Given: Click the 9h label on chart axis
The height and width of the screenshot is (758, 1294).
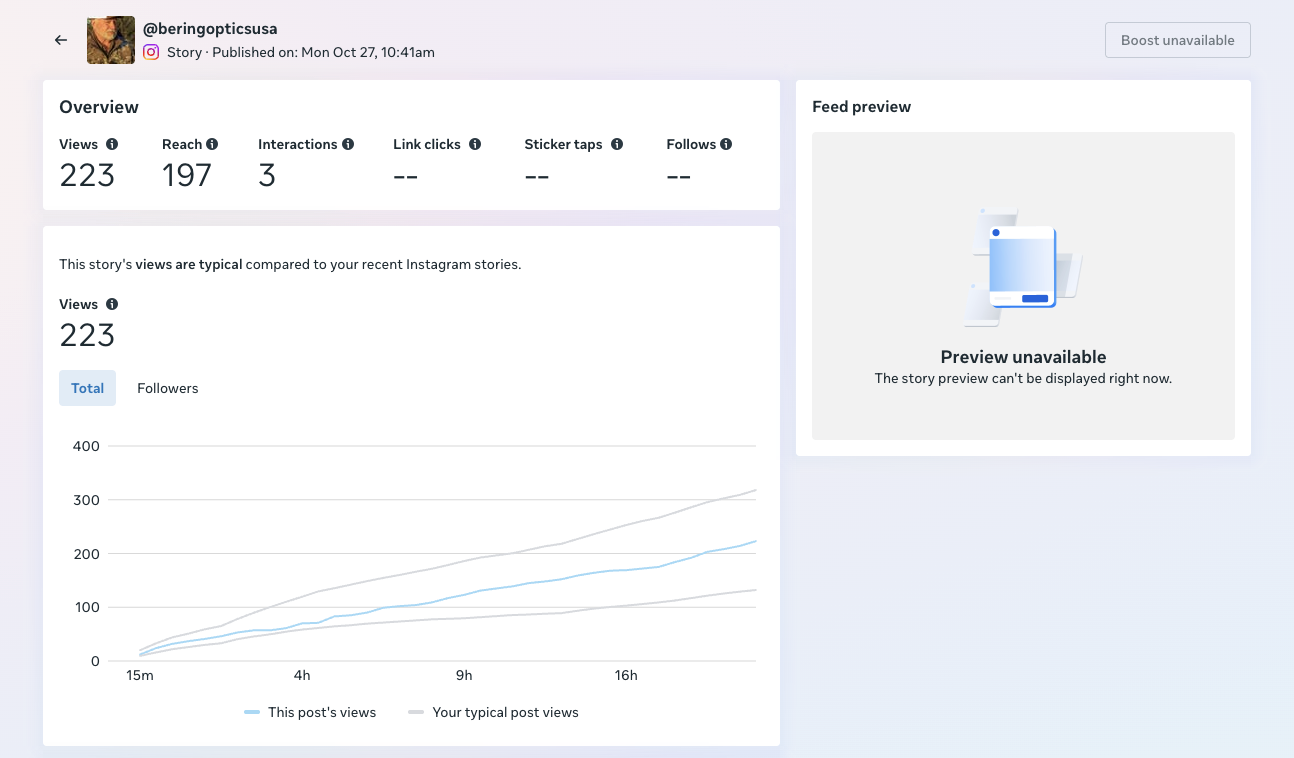Looking at the screenshot, I should (464, 675).
